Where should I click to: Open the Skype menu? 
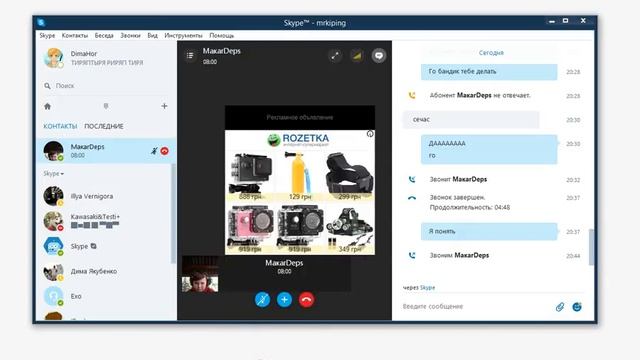(47, 36)
